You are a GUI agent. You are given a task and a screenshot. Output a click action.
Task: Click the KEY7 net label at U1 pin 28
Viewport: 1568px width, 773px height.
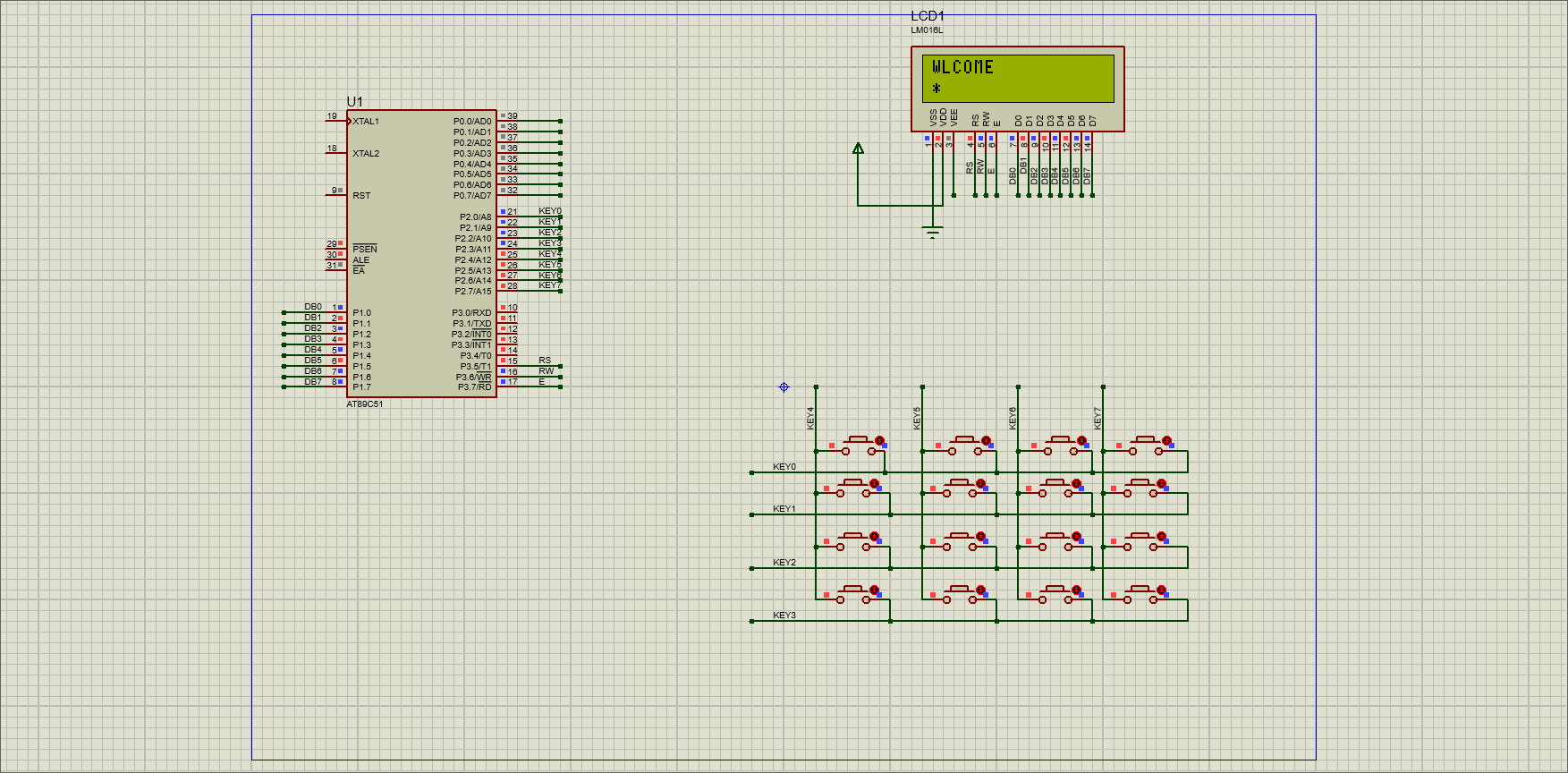[550, 285]
